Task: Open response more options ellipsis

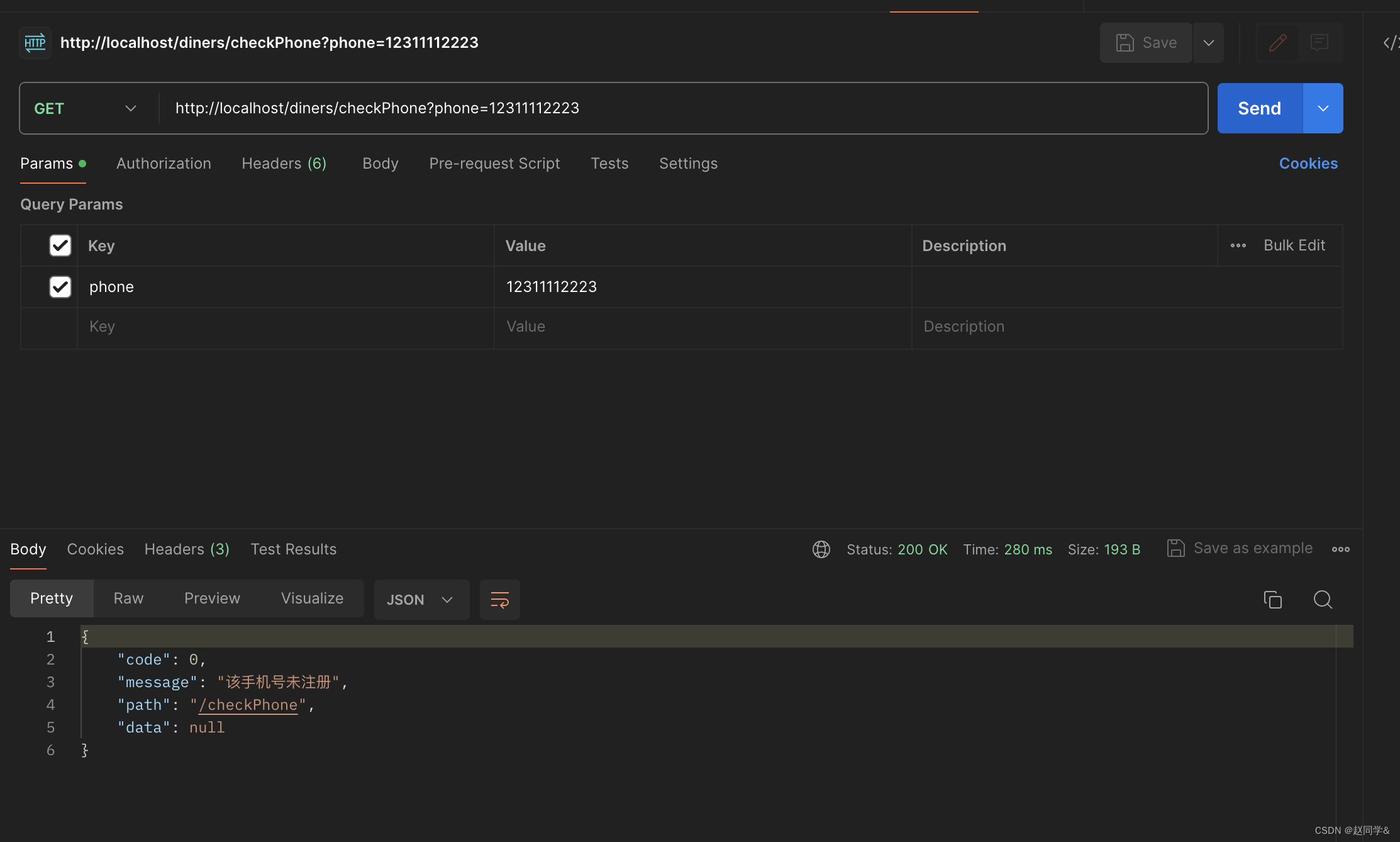Action: click(x=1340, y=549)
